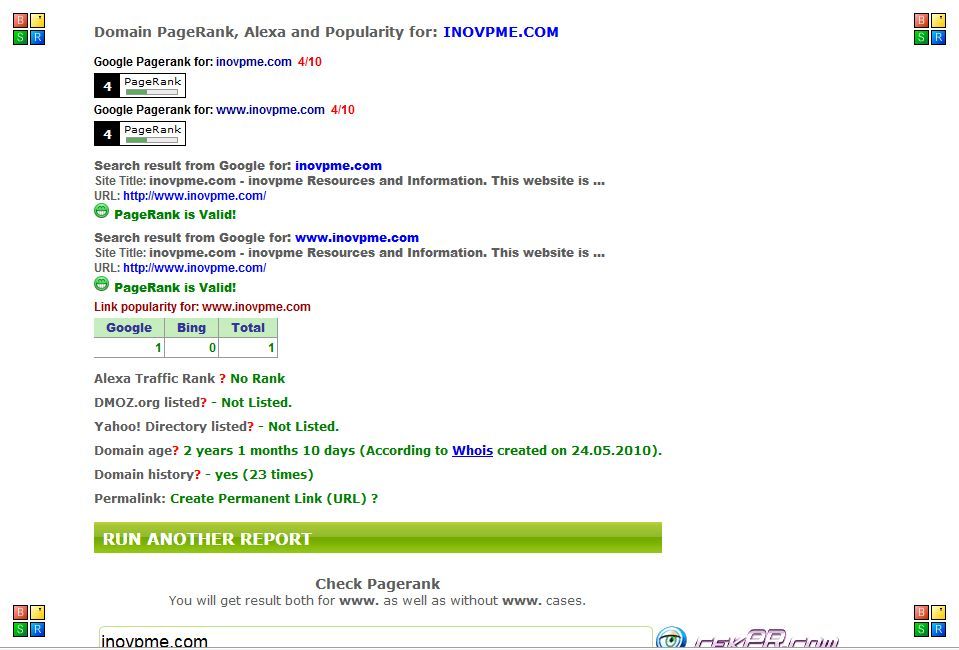959x650 pixels.
Task: Click the question mark after Domain history
Action: point(198,475)
